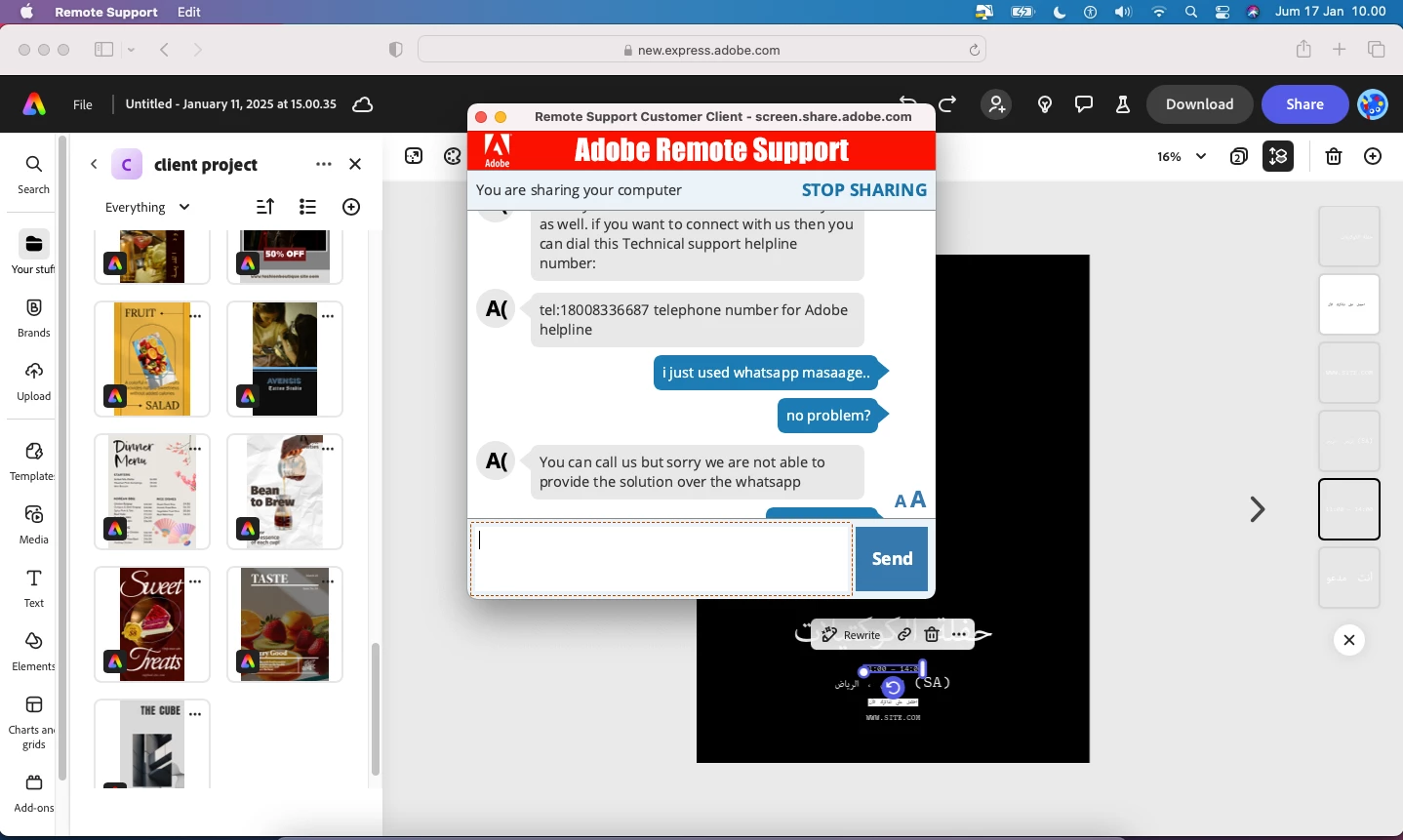This screenshot has height=840, width=1403.
Task: Click Download button
Action: point(1199,104)
